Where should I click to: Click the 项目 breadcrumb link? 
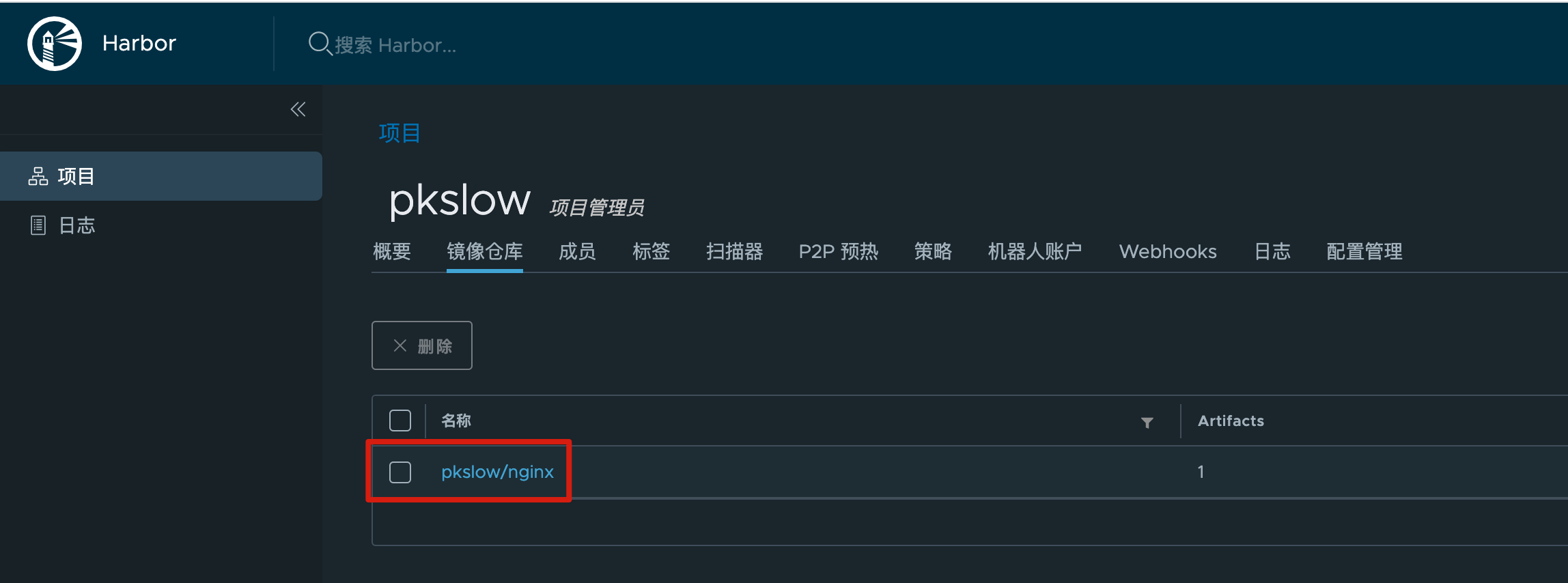coord(400,133)
